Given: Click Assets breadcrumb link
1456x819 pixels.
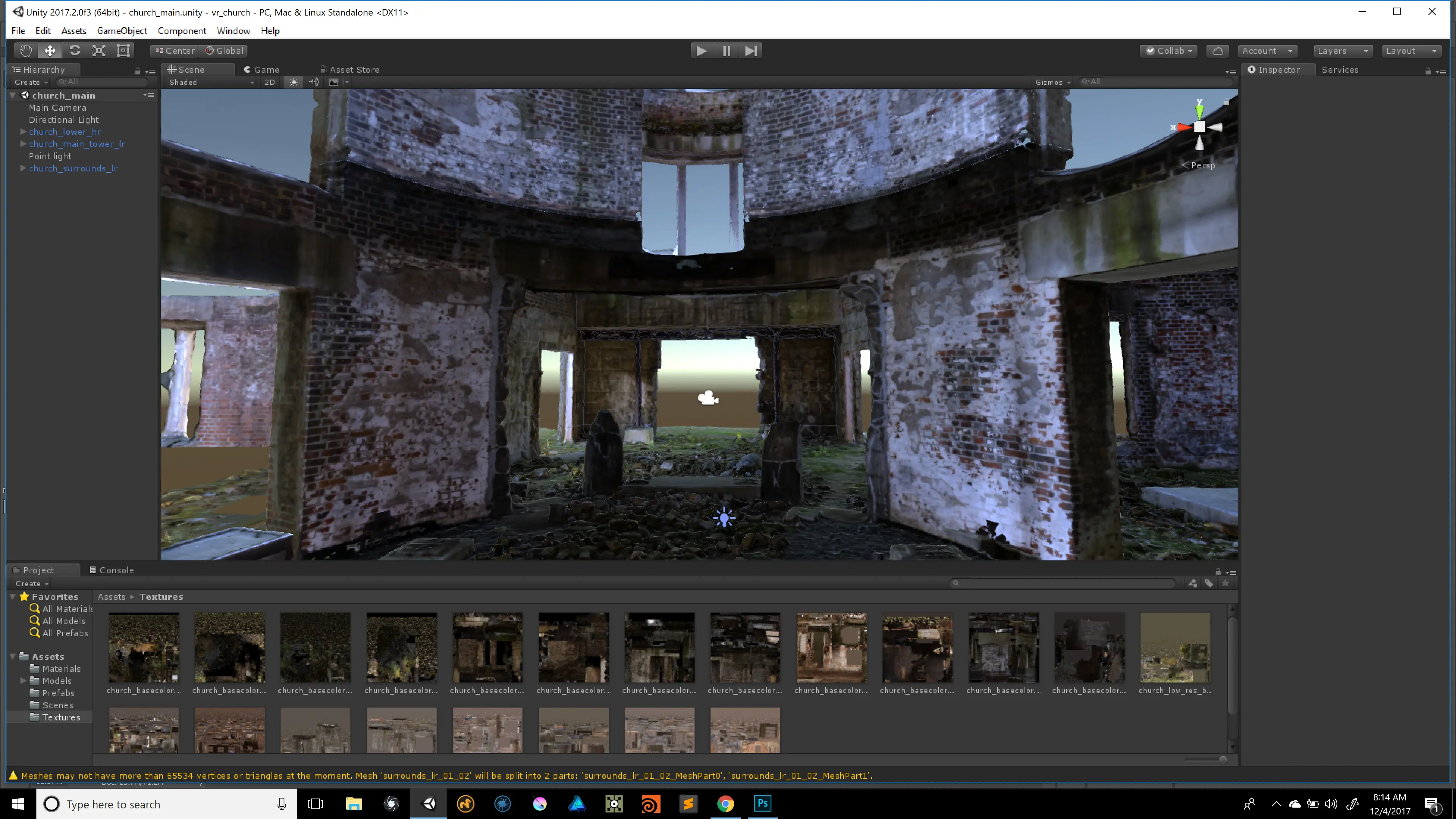Looking at the screenshot, I should 111,597.
